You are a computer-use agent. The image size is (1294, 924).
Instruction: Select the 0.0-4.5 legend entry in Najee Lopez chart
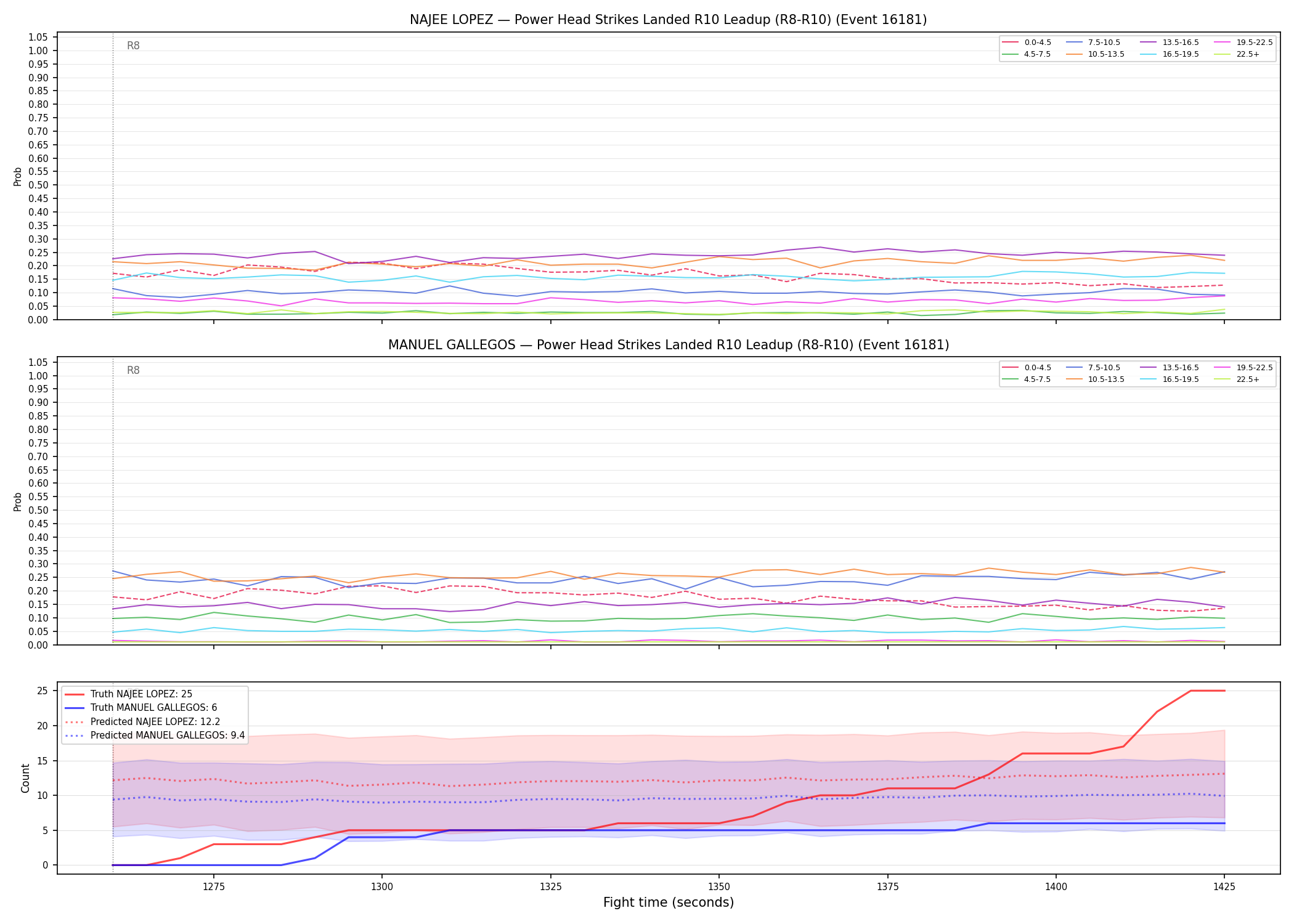[x=1027, y=43]
